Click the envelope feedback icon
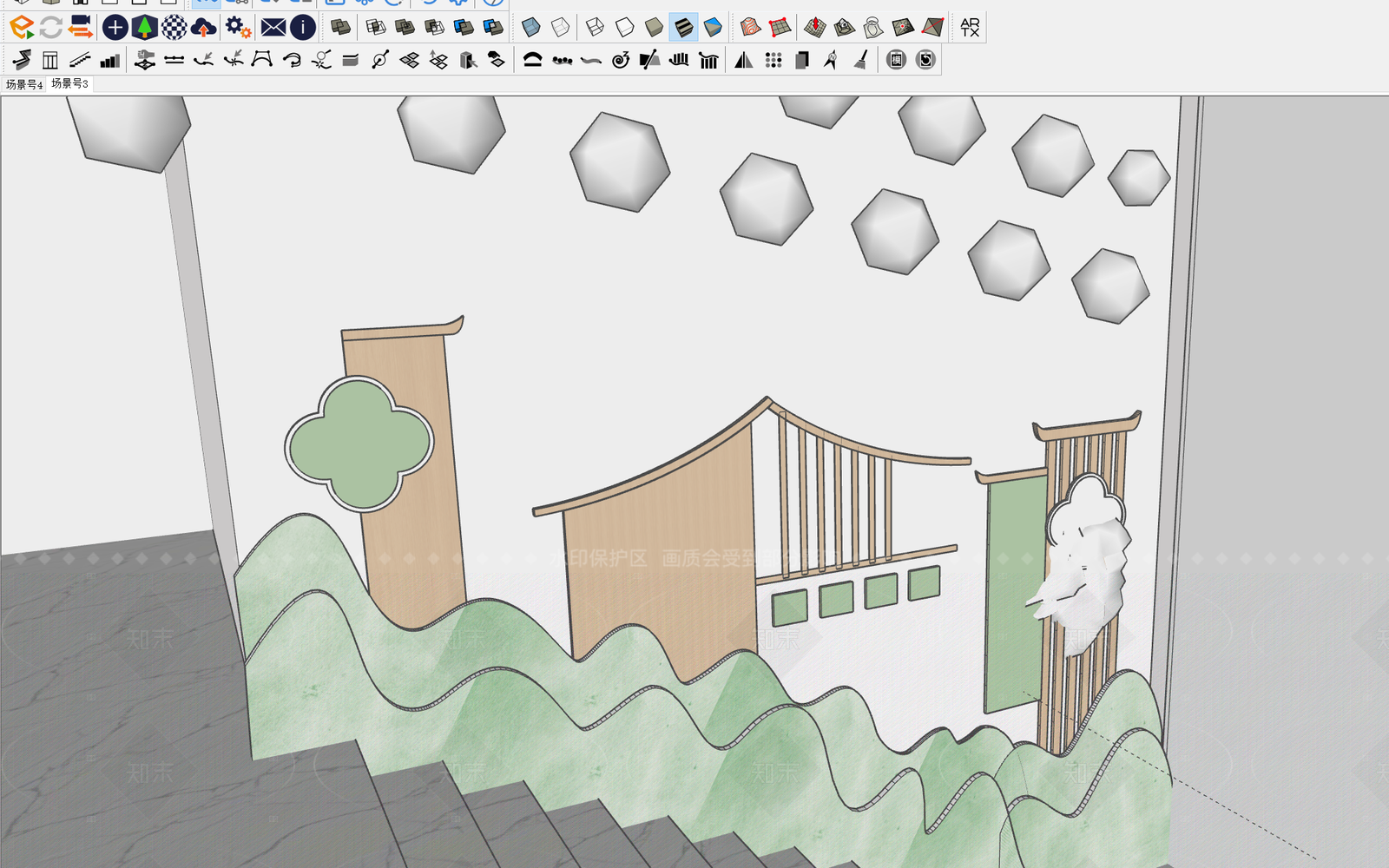Image resolution: width=1389 pixels, height=868 pixels. coord(273,28)
